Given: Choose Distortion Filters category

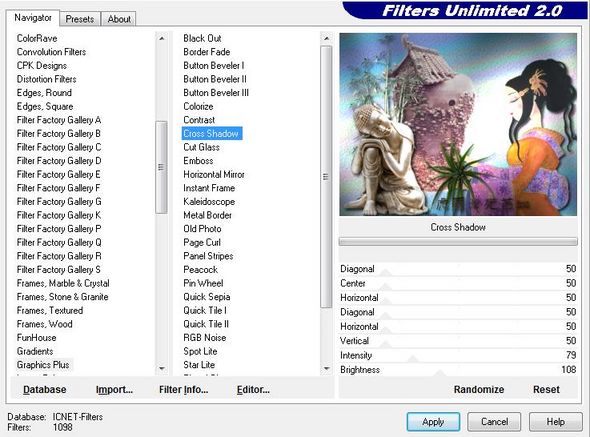Looking at the screenshot, I should pos(46,79).
